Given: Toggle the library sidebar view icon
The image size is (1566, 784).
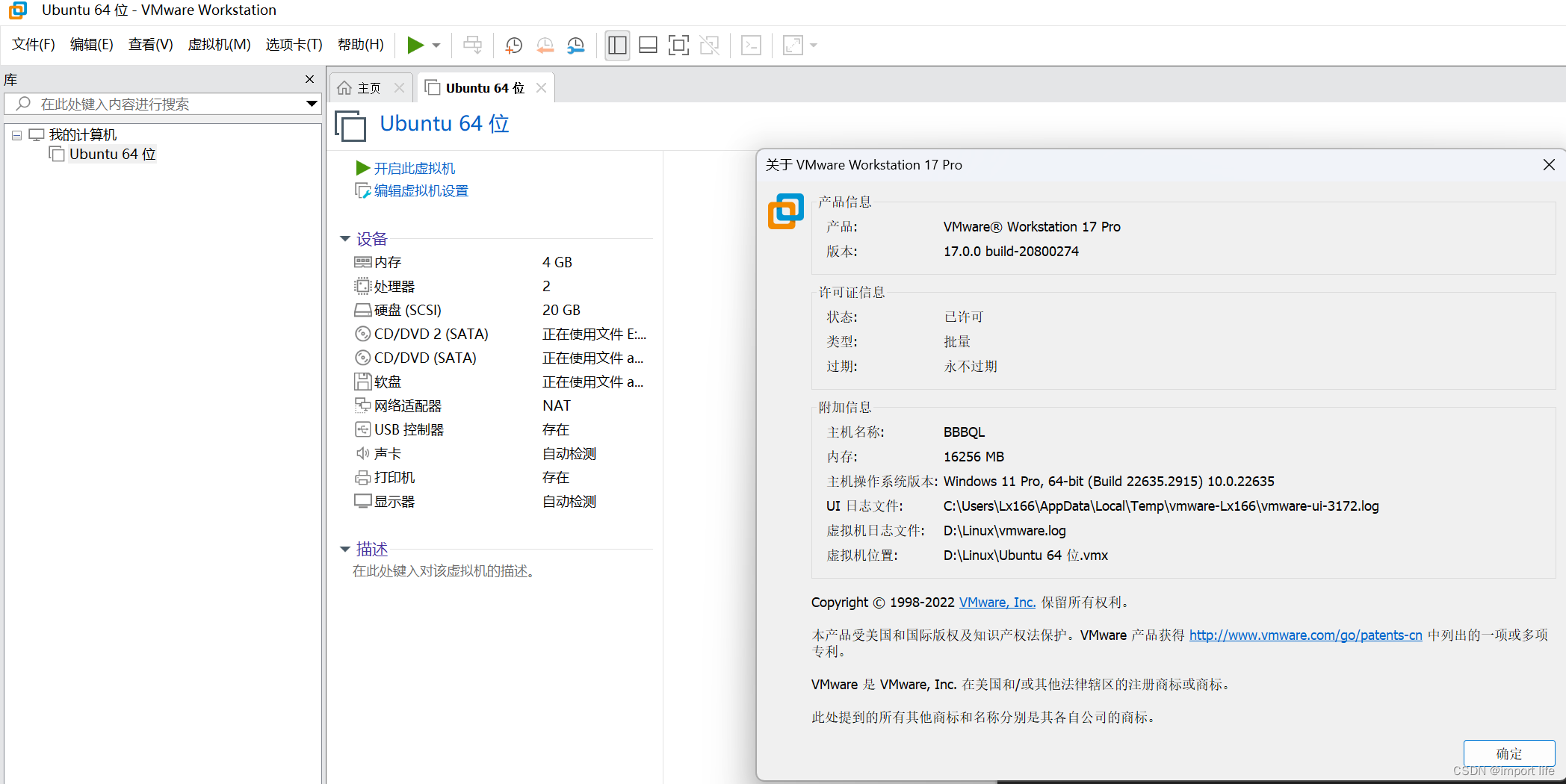Looking at the screenshot, I should 617,46.
